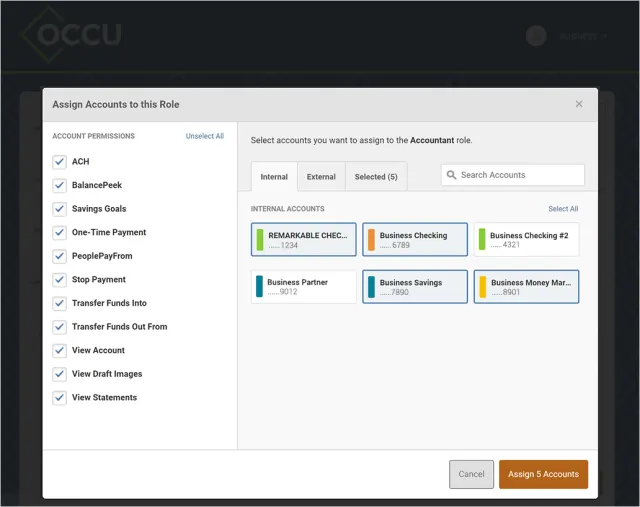Cancel the account assignment
The width and height of the screenshot is (640, 507).
coord(471,474)
